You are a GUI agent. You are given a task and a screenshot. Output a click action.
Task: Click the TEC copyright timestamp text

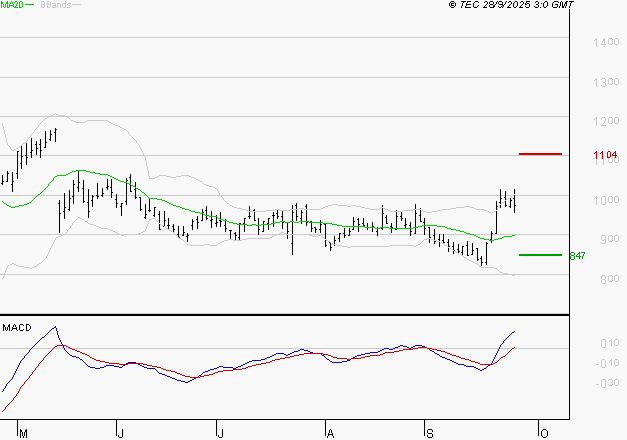[x=512, y=5]
